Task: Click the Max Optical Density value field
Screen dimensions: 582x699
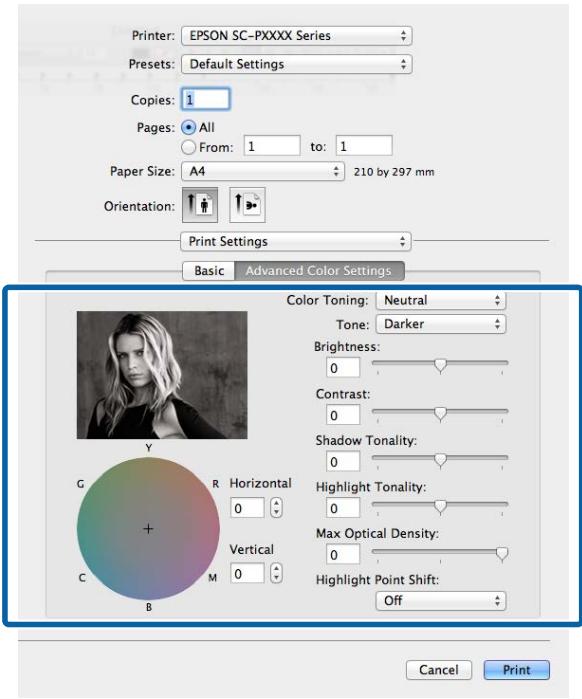Action: pyautogui.click(x=343, y=555)
